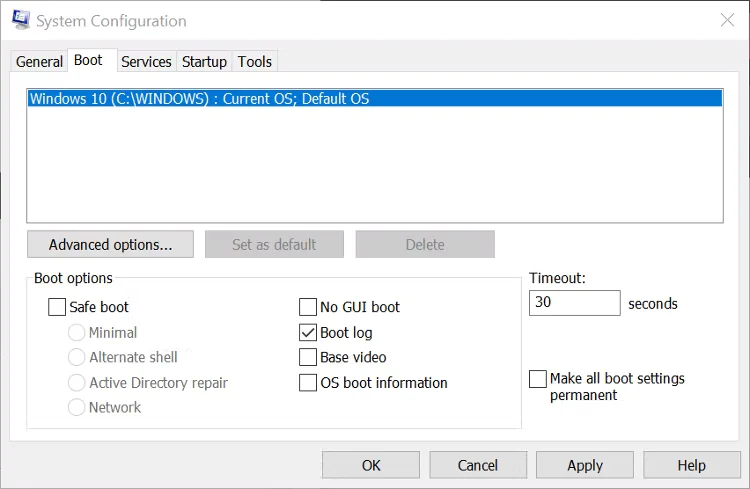Viewport: 750px width, 489px height.
Task: Enable the Safe boot checkbox
Action: [57, 308]
